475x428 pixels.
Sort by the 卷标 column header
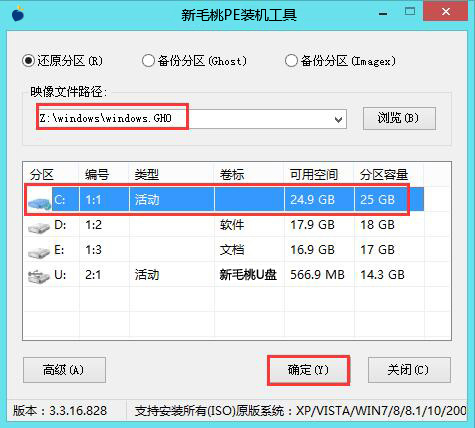[232, 174]
